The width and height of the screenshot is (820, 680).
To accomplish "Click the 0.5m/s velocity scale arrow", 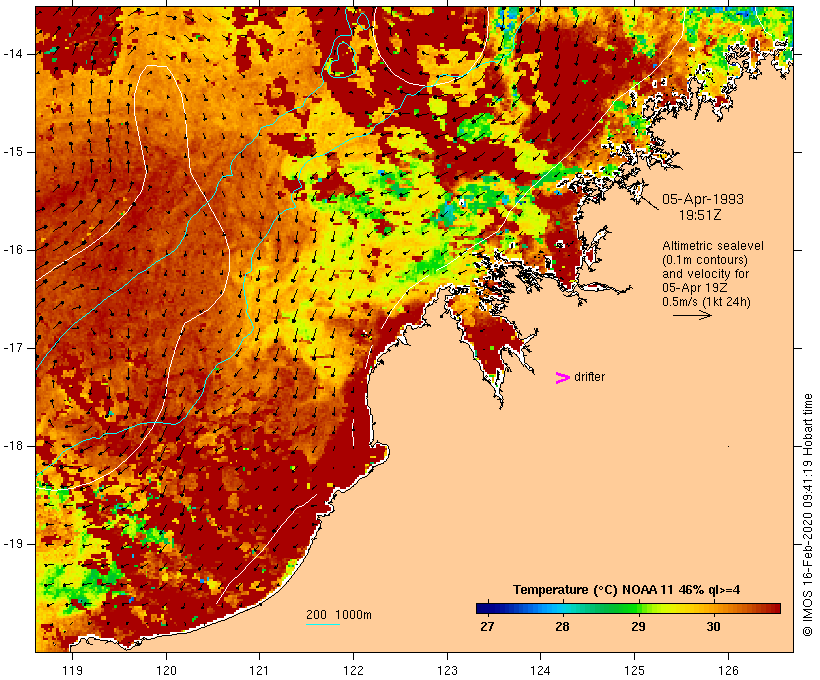I will (x=692, y=315).
